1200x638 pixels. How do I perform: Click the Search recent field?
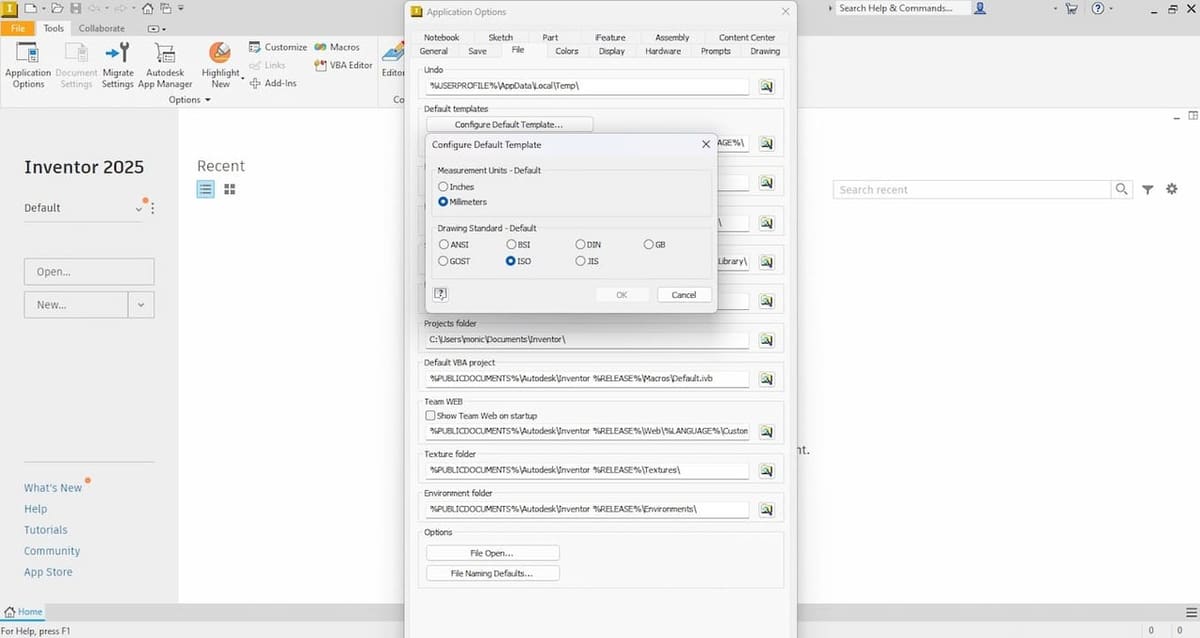point(972,189)
